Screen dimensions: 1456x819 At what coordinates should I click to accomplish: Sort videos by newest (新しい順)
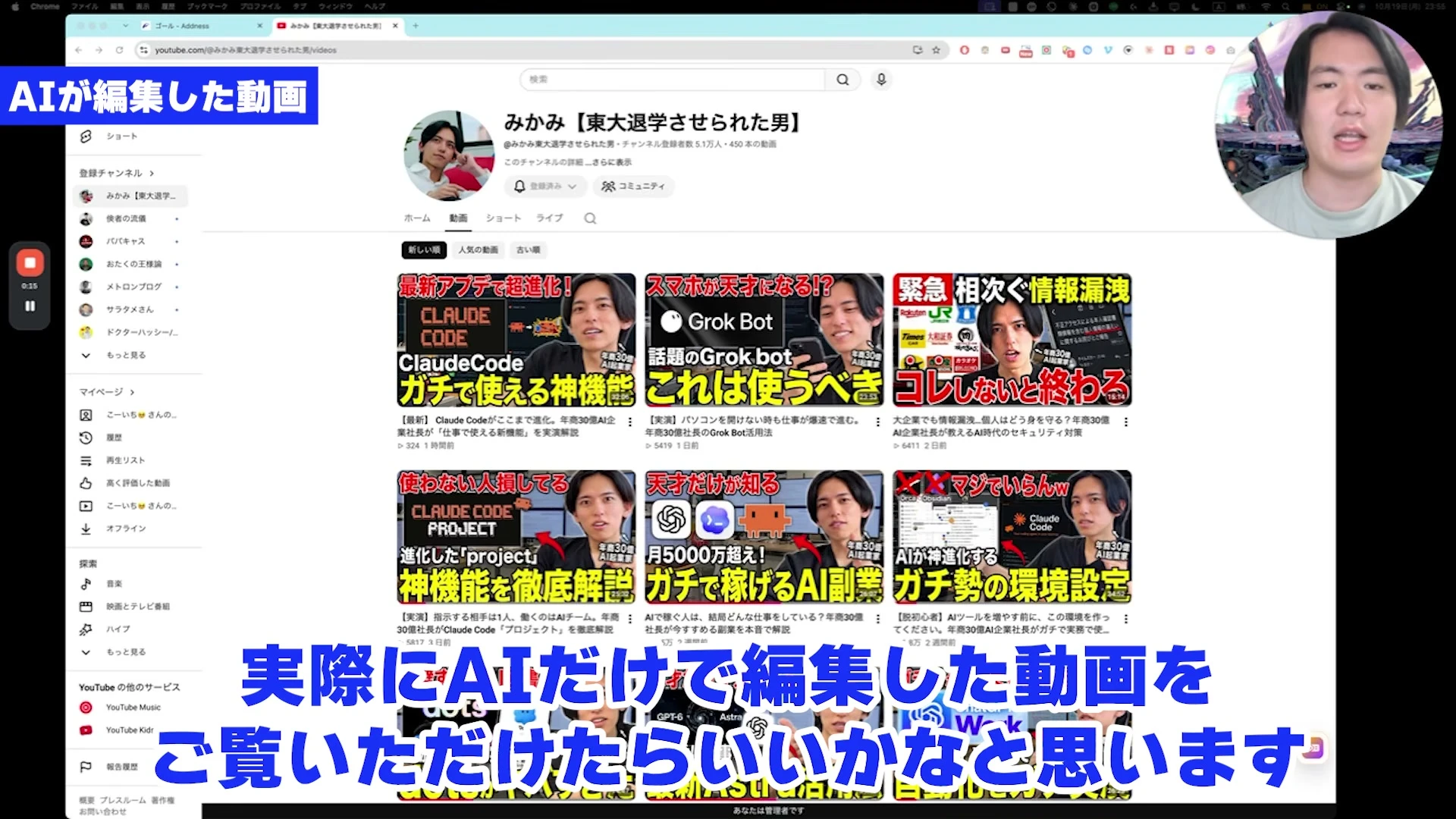coord(424,249)
